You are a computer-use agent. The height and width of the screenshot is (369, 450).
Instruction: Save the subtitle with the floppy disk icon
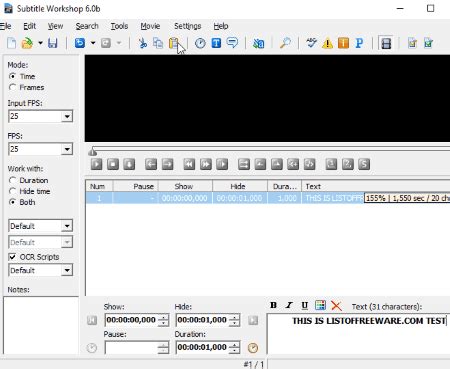click(x=53, y=43)
